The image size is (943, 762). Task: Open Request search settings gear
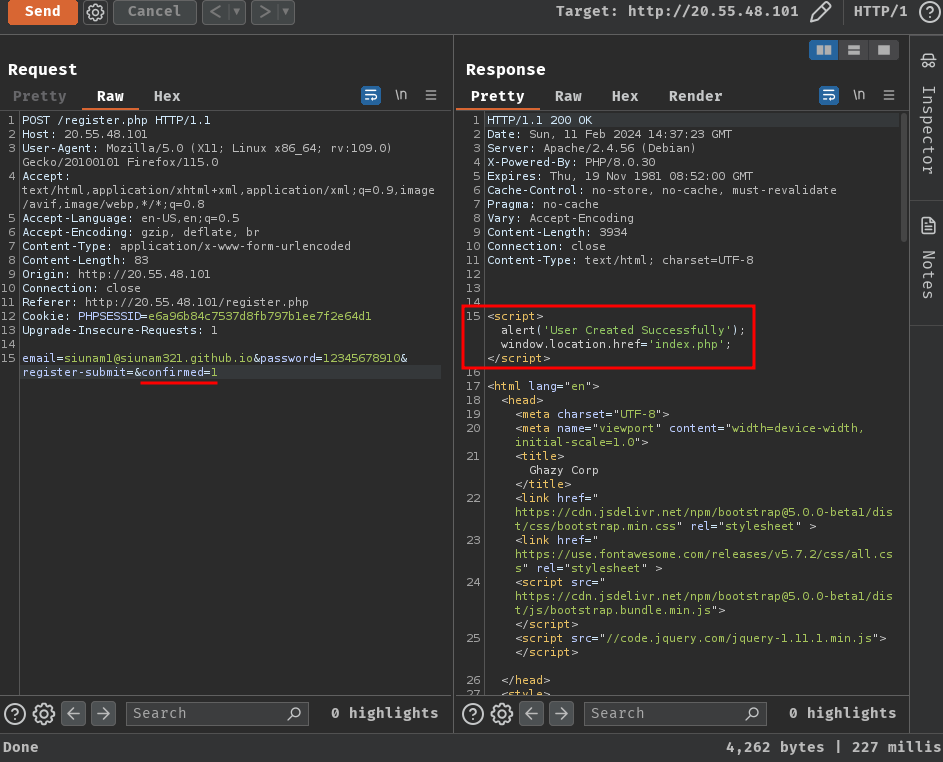point(44,714)
